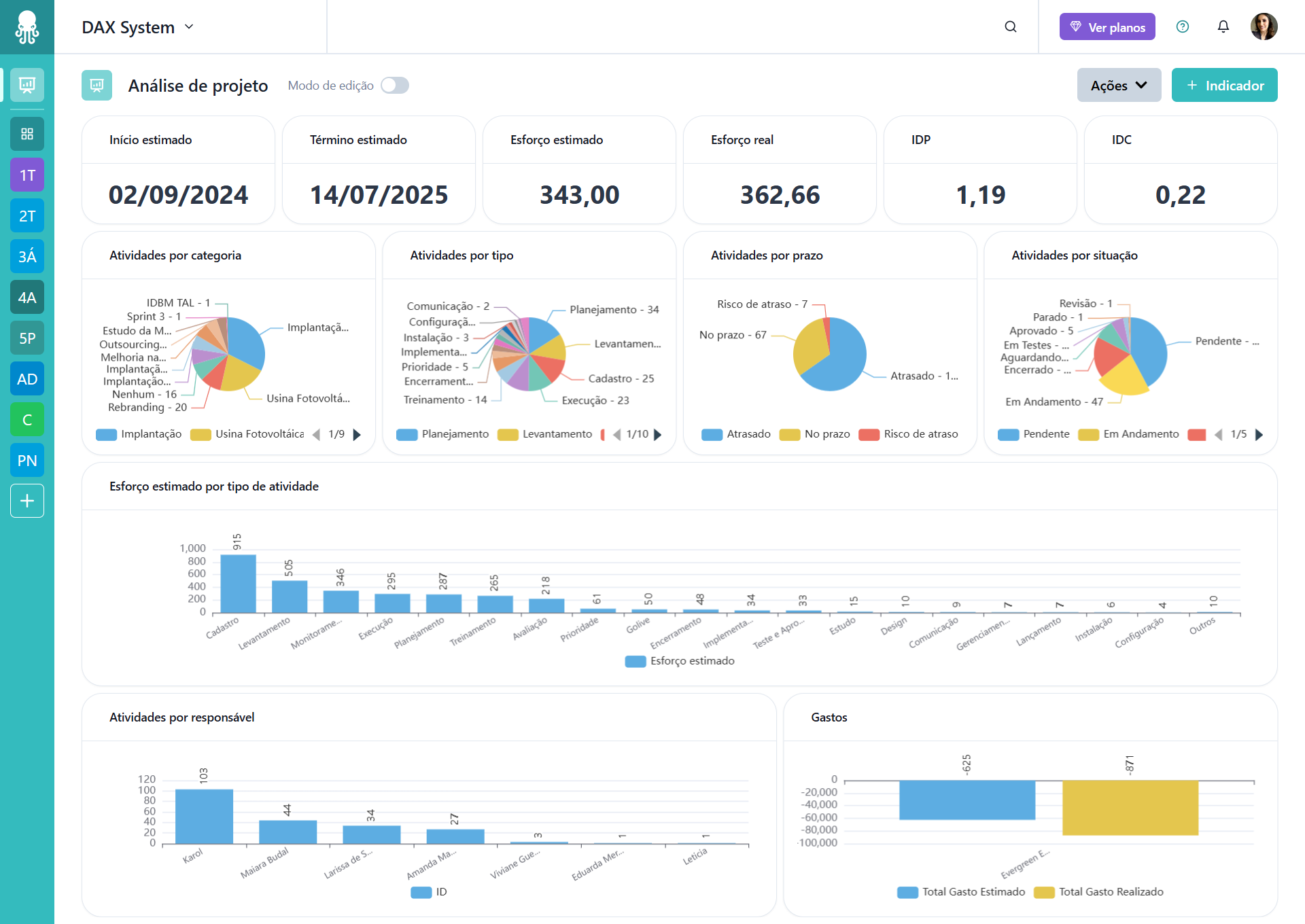Click the plus icon in sidebar
This screenshot has width=1305, height=924.
coord(27,501)
